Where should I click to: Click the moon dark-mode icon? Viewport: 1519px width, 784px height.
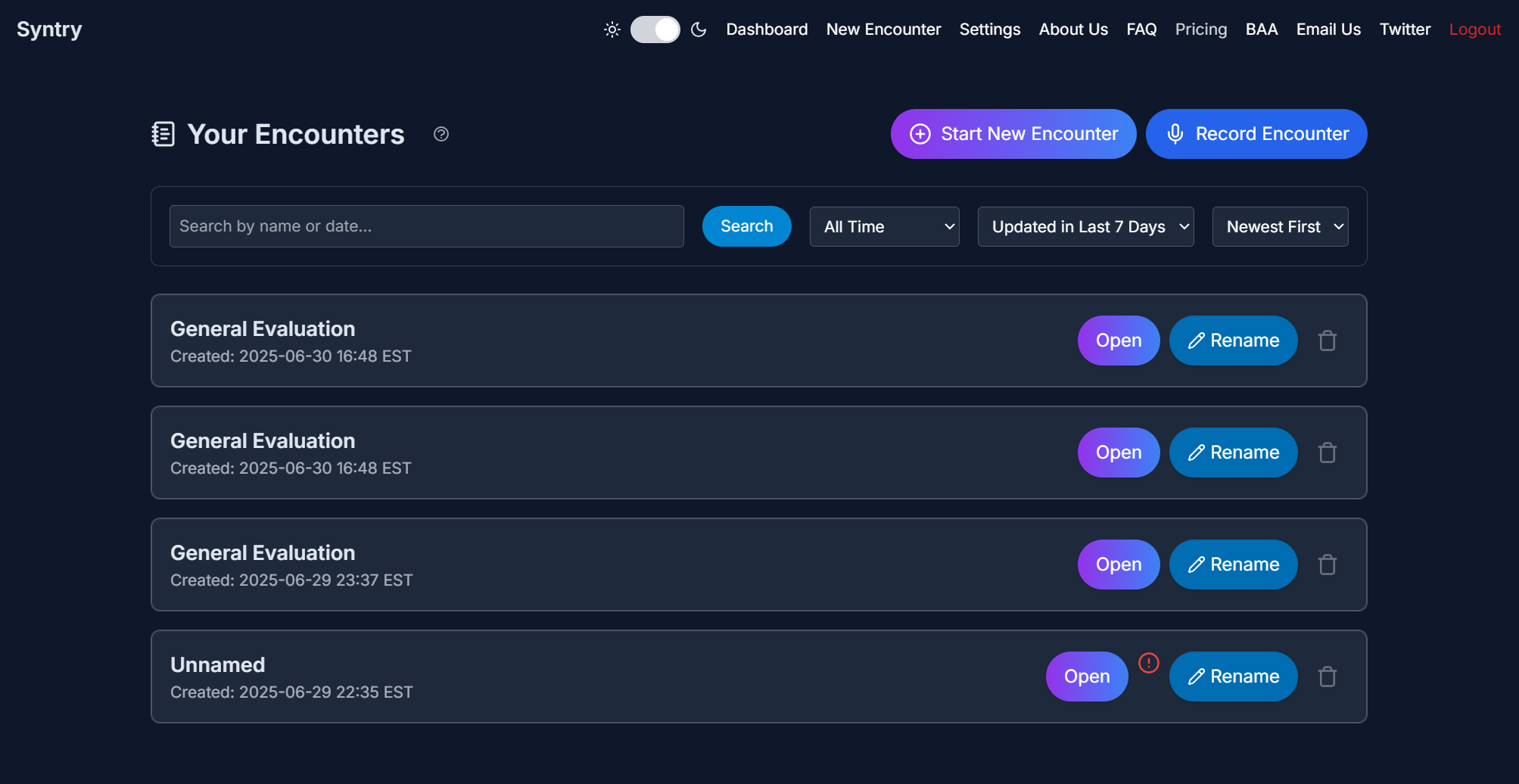pyautogui.click(x=699, y=30)
